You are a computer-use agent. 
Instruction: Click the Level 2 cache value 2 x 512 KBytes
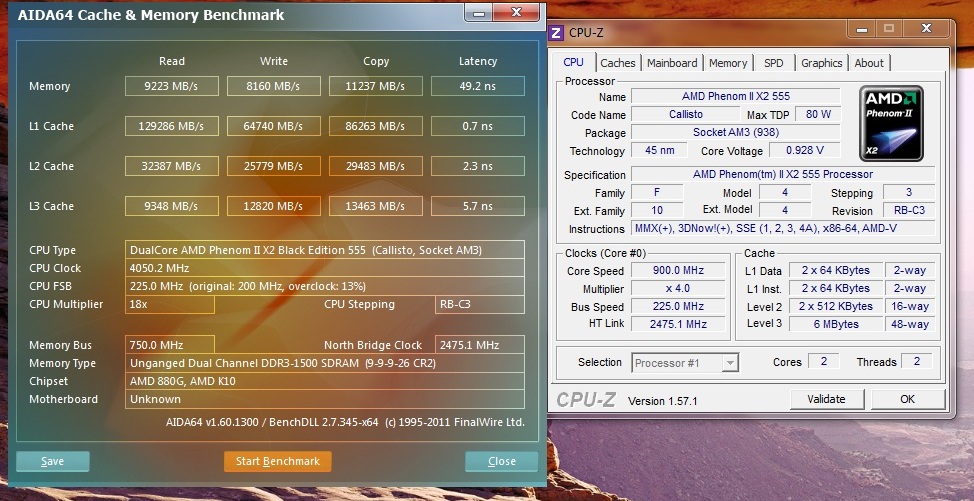836,306
